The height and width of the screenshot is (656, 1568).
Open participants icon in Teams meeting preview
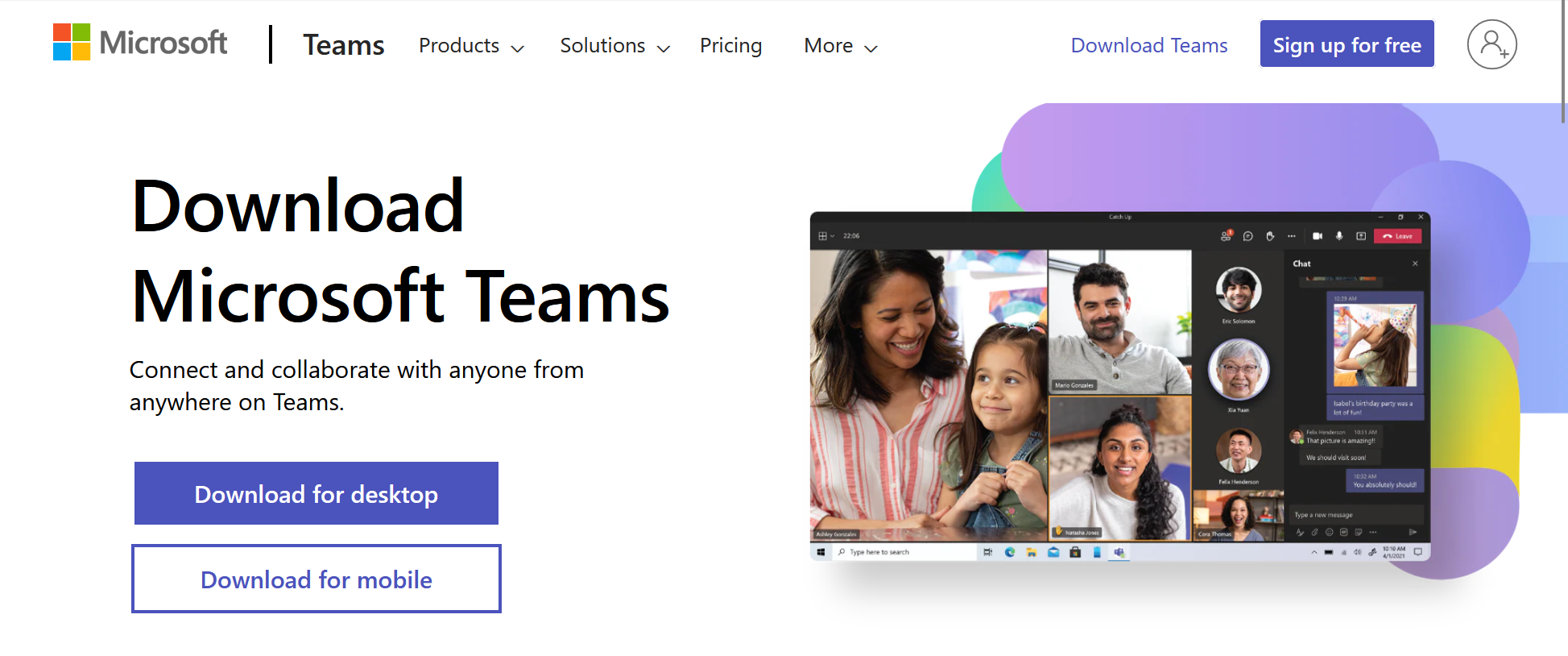(x=1226, y=236)
